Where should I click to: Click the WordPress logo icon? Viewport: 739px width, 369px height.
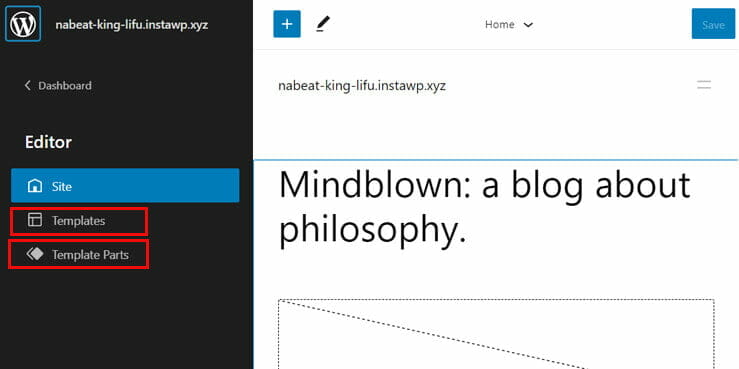click(23, 24)
